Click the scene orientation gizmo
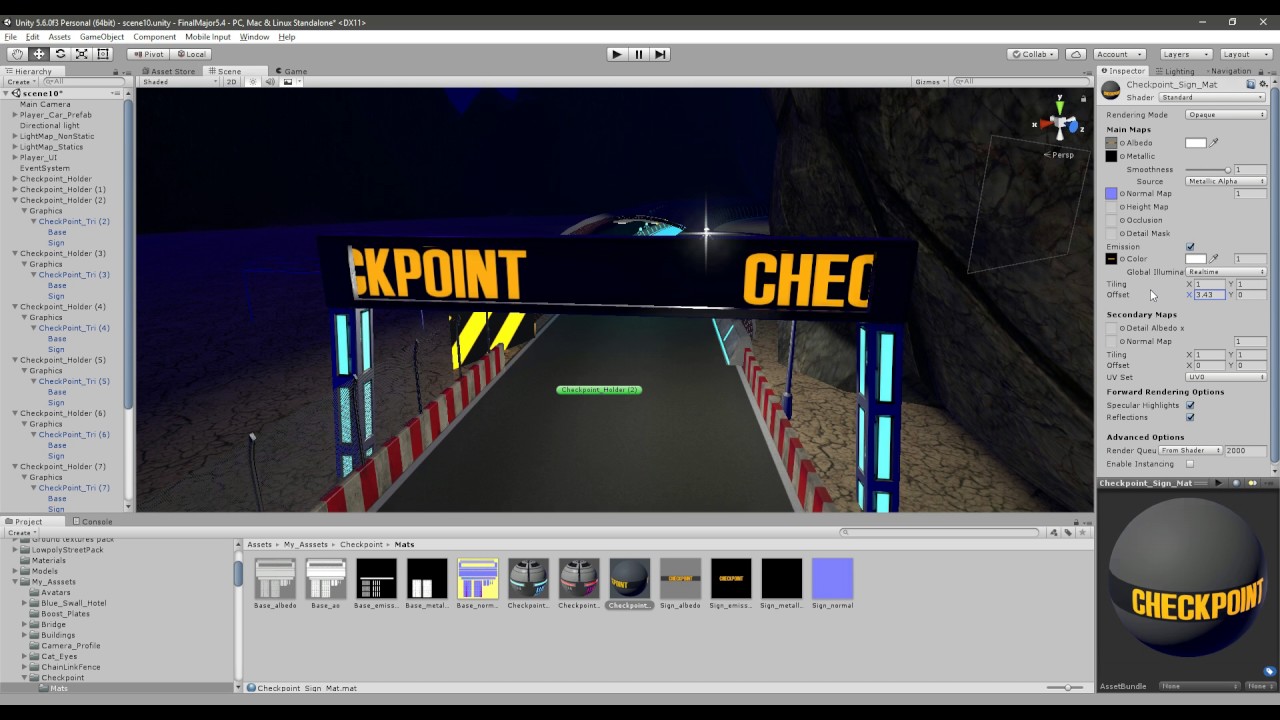1280x720 pixels. tap(1059, 123)
